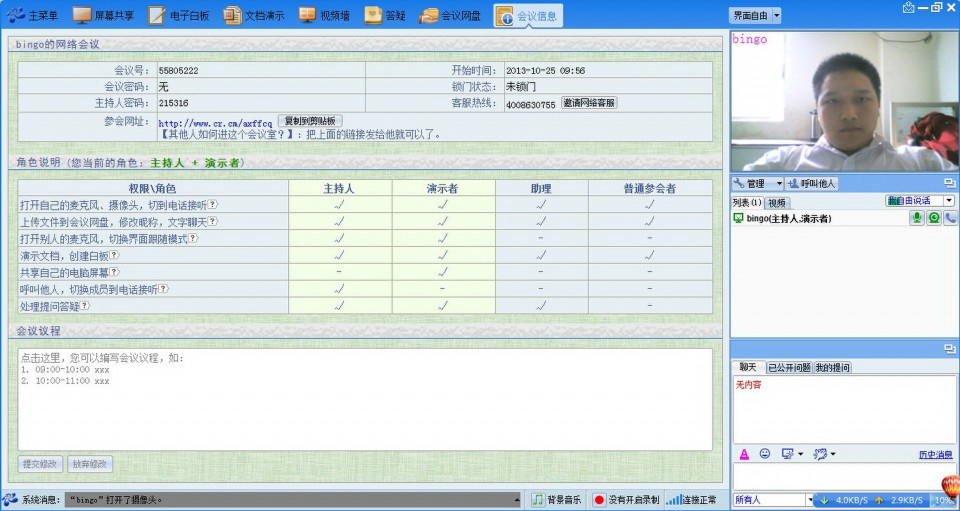Expand the 界面自由 layout dropdown
960x511 pixels.
coord(755,16)
